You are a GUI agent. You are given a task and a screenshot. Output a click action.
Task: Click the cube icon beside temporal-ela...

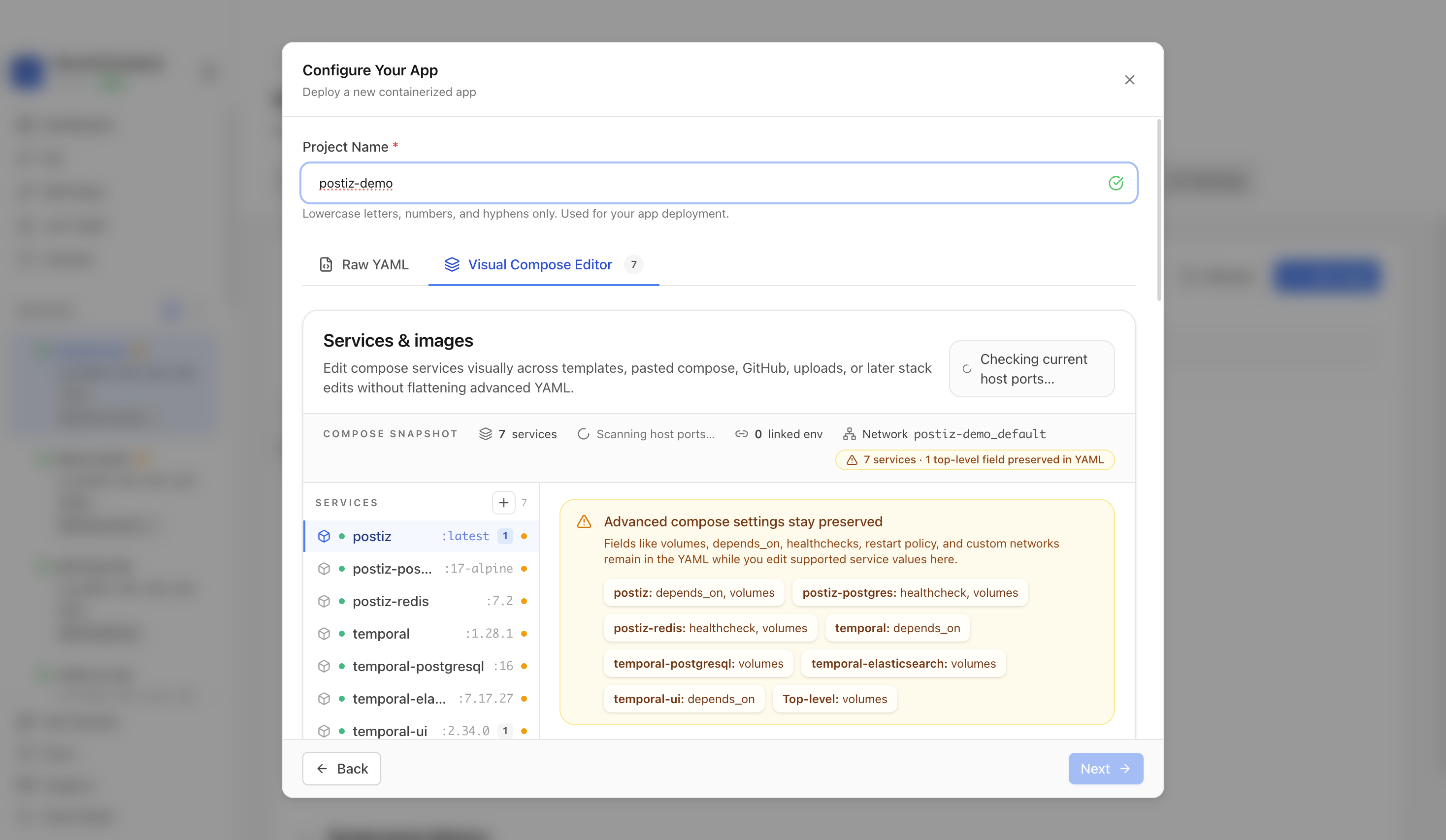pos(324,698)
